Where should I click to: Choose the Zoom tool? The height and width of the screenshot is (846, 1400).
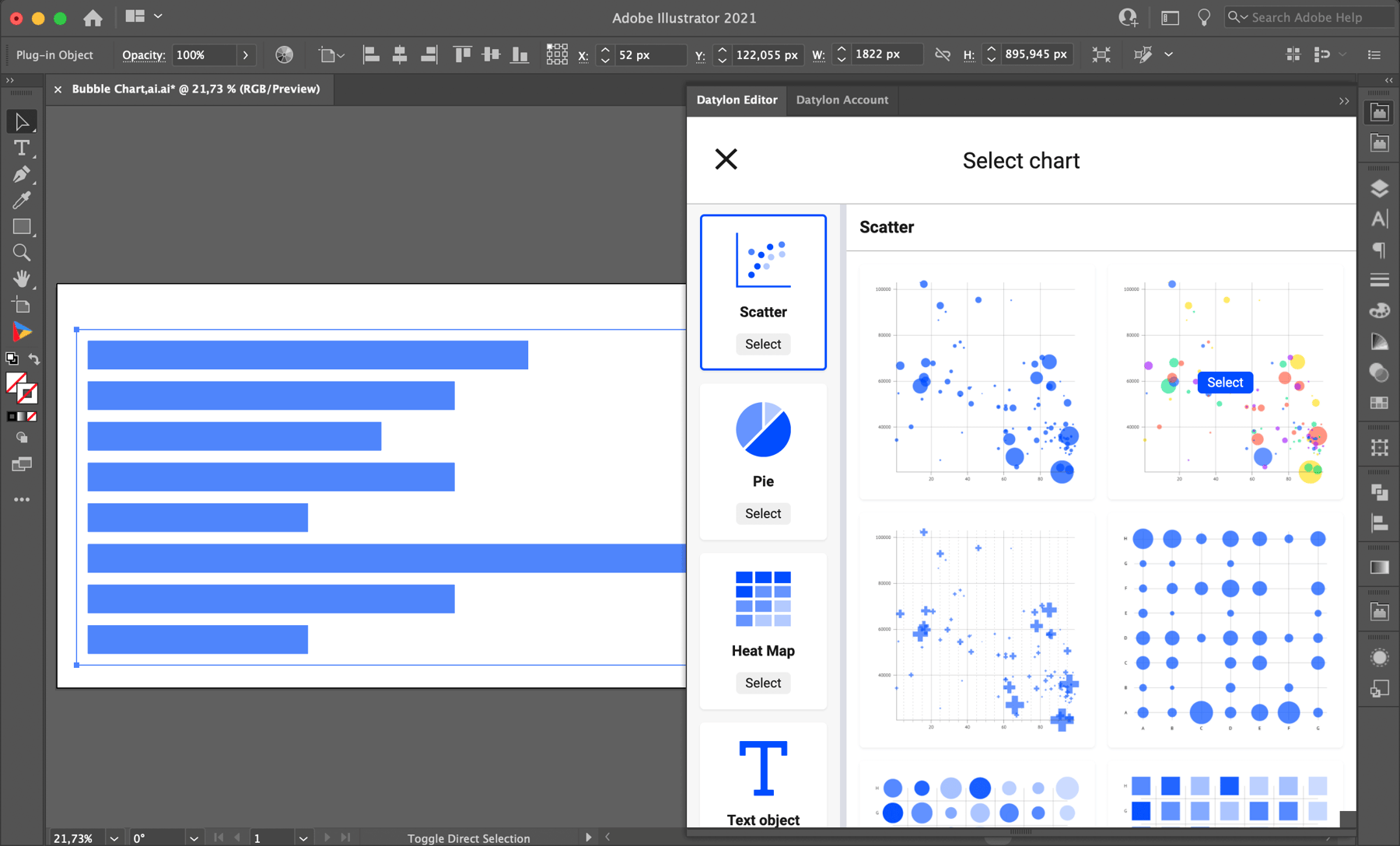click(x=22, y=252)
